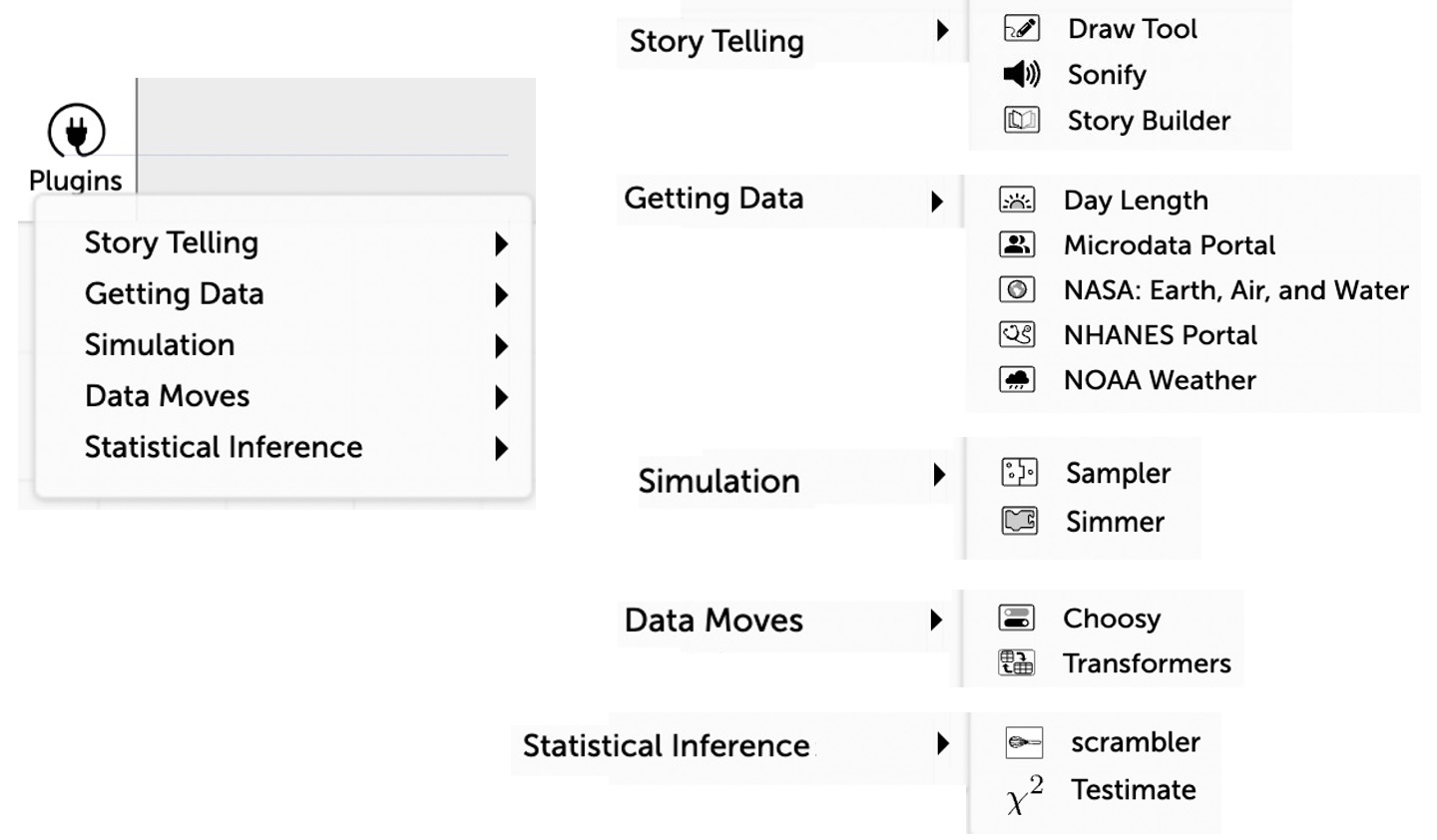
Task: Click the Day Length sunrise icon
Action: pos(1017,201)
